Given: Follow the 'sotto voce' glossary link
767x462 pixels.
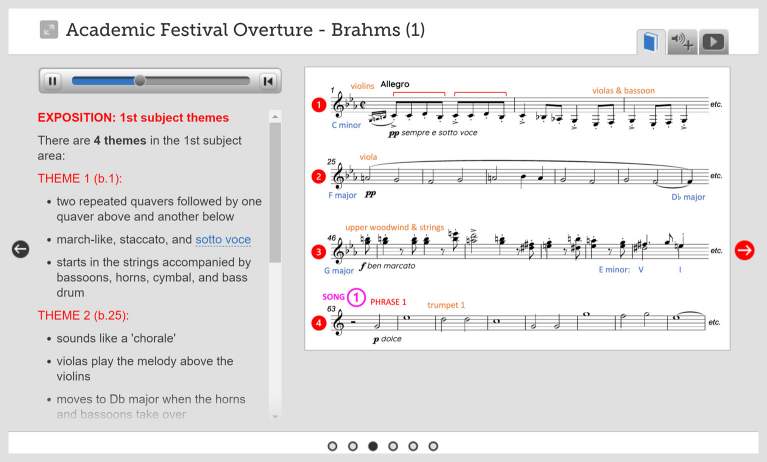Looking at the screenshot, I should [x=223, y=240].
